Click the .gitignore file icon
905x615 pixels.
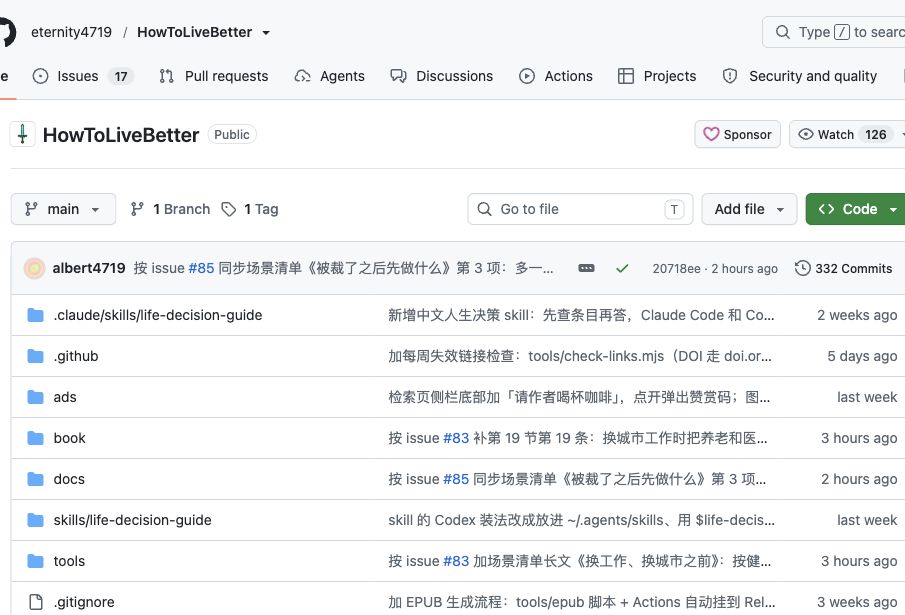click(x=36, y=602)
